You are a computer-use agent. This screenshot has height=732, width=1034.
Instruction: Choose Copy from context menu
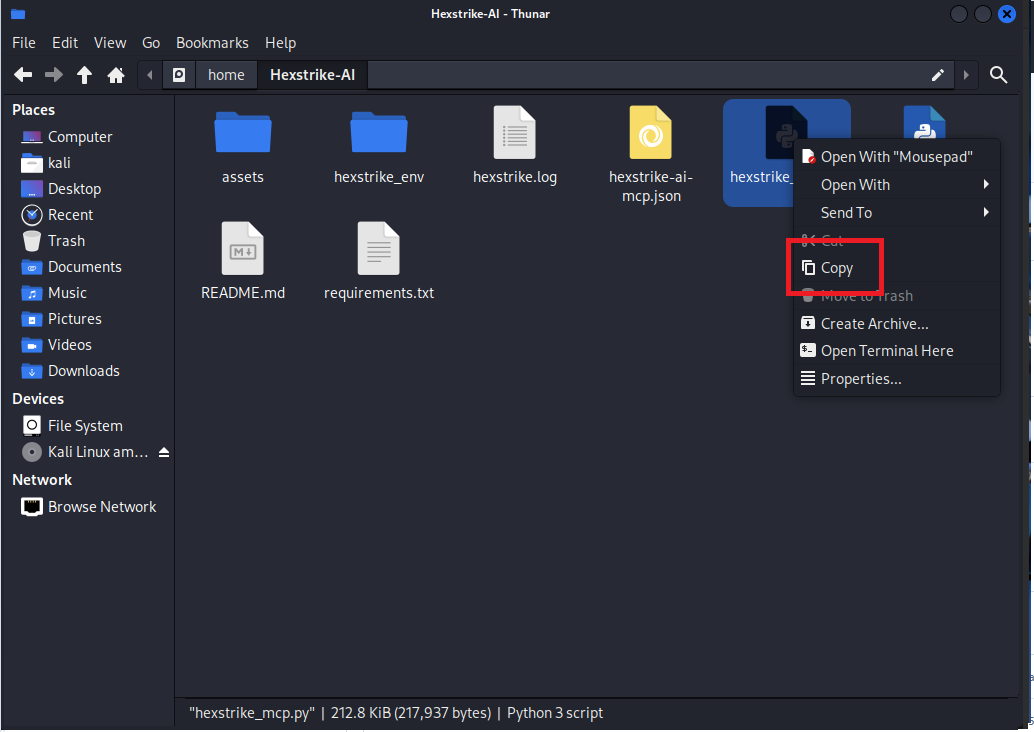click(836, 268)
